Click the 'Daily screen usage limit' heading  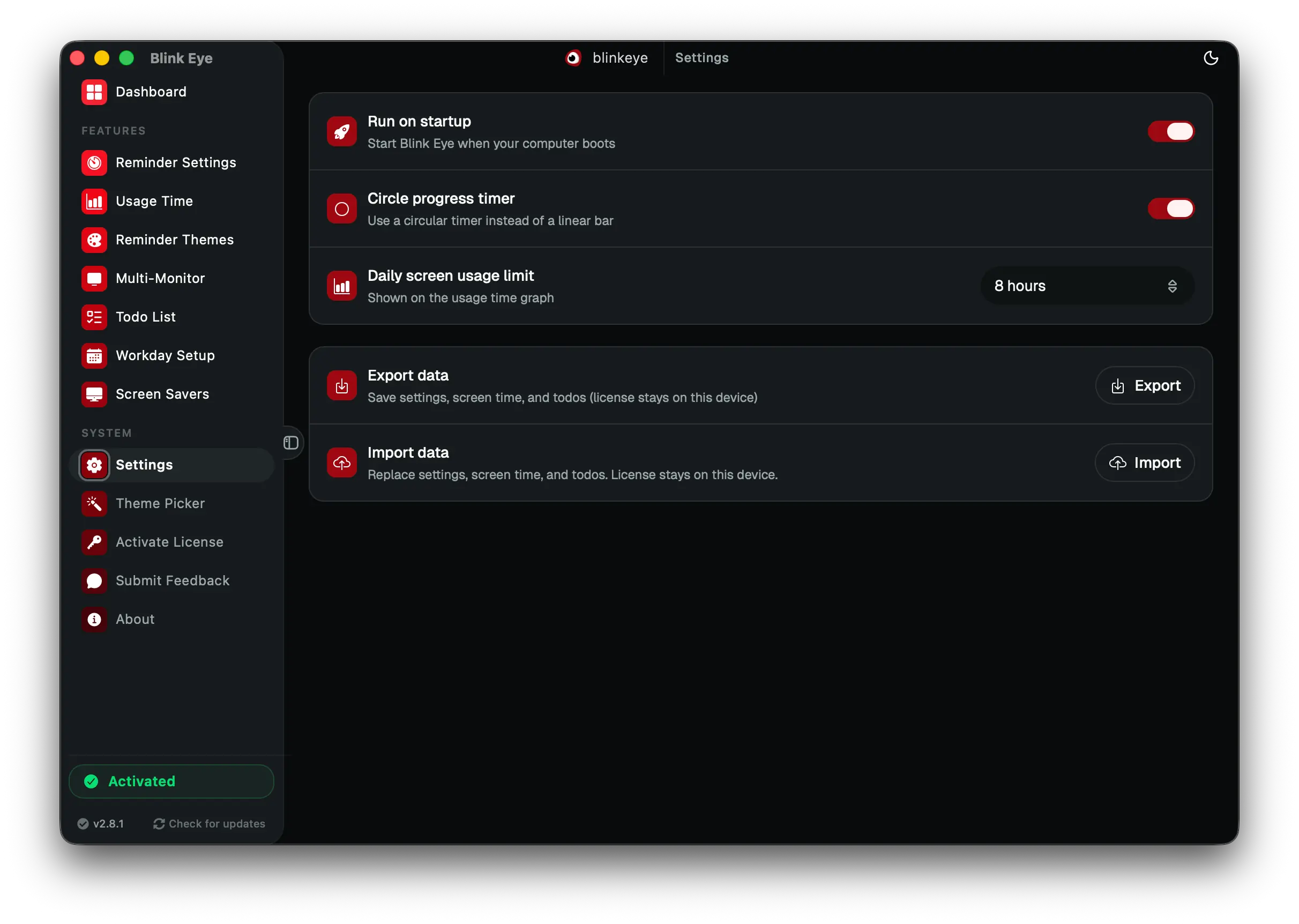[451, 276]
